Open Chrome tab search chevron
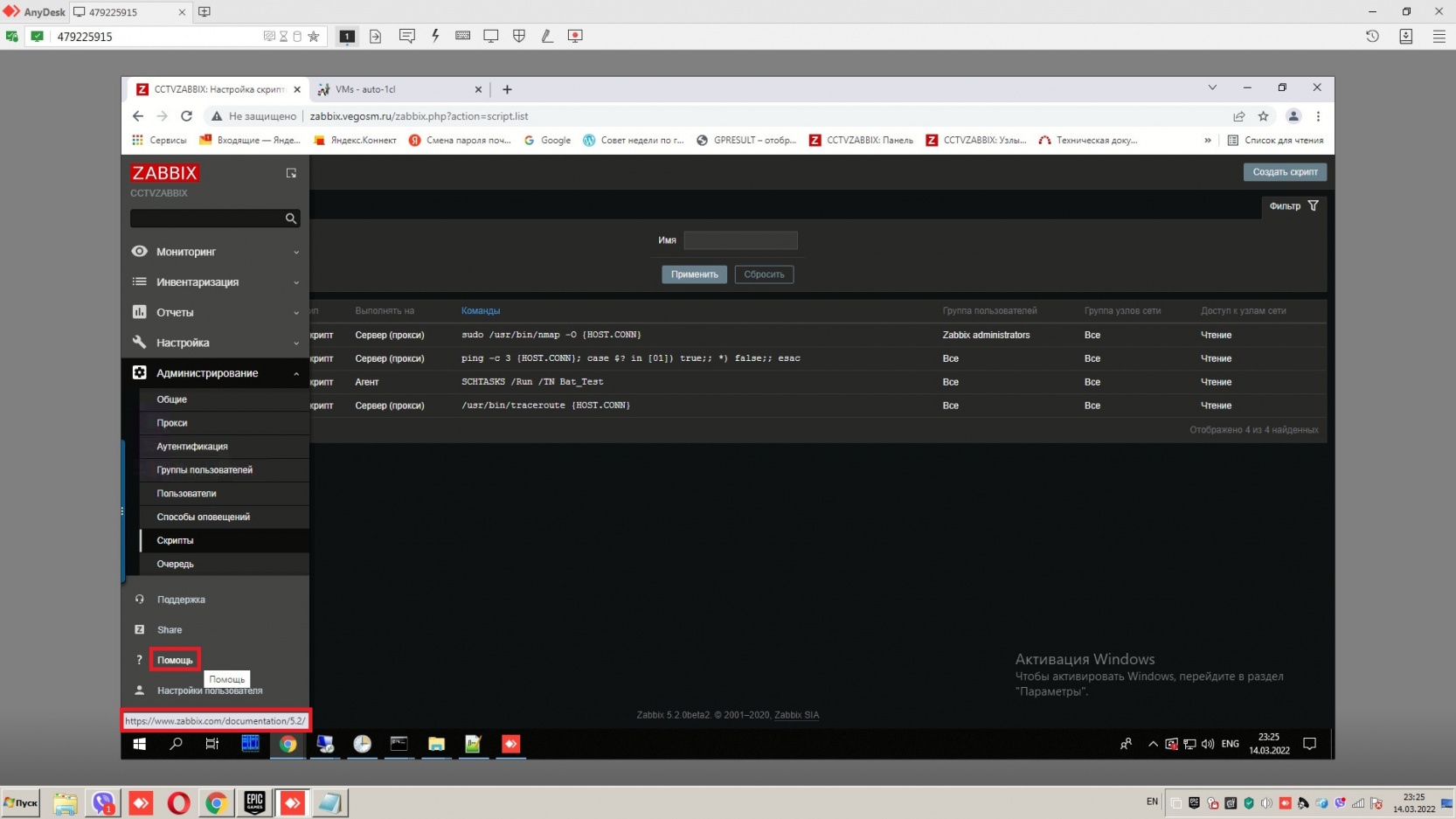This screenshot has height=819, width=1456. tap(1212, 87)
